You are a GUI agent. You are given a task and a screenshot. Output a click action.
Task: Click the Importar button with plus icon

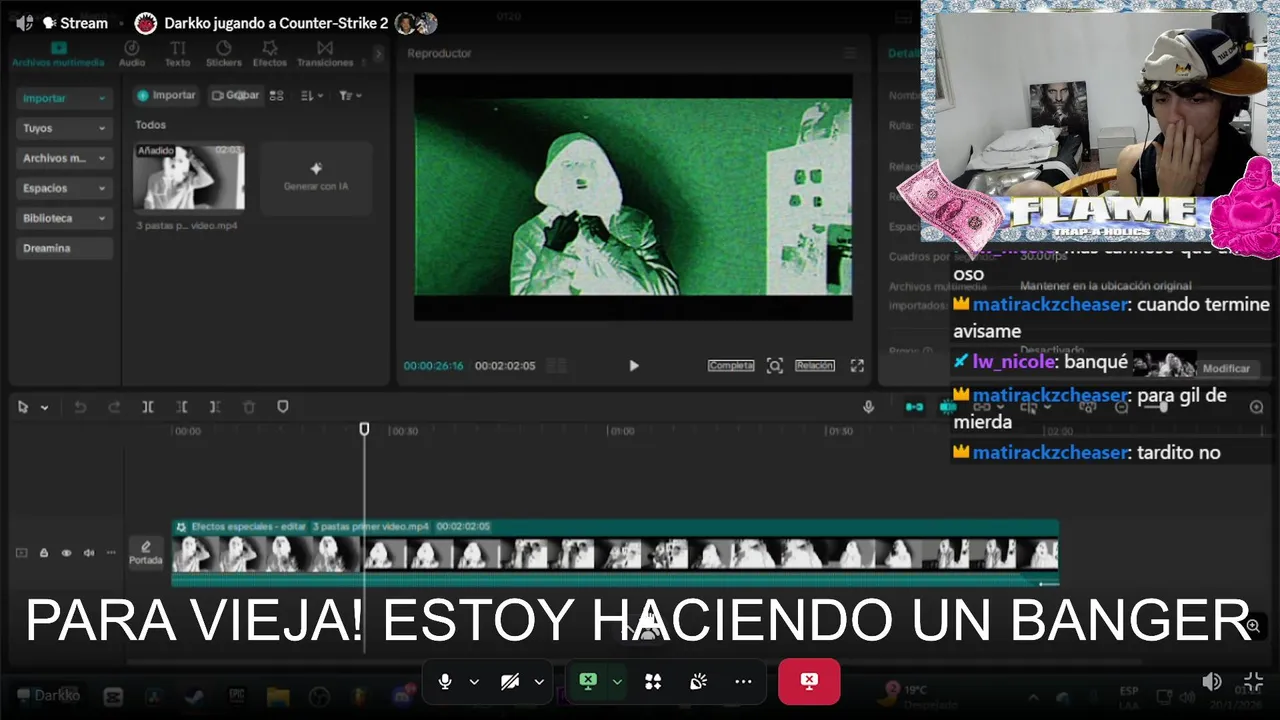(x=166, y=95)
